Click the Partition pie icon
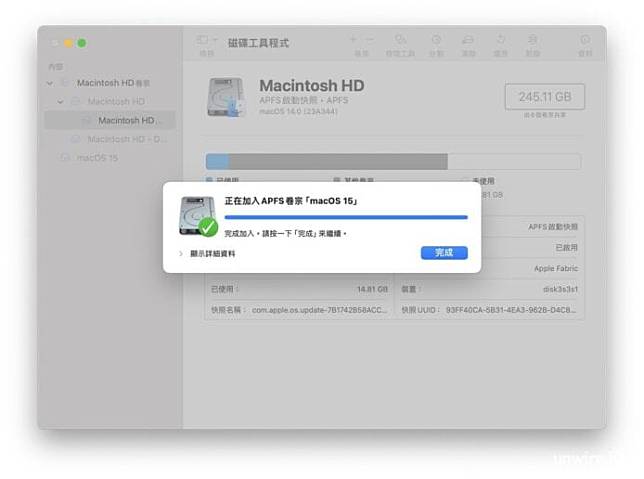This screenshot has width=644, height=479. click(x=436, y=39)
